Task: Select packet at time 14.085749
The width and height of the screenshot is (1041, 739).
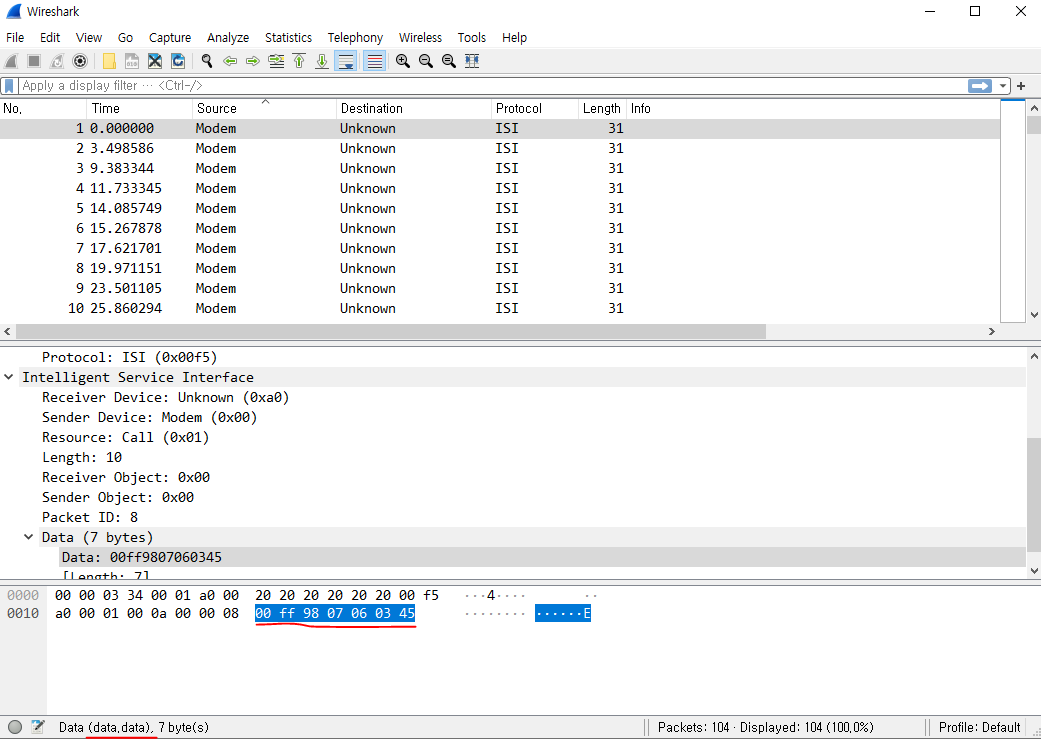Action: tap(500, 208)
